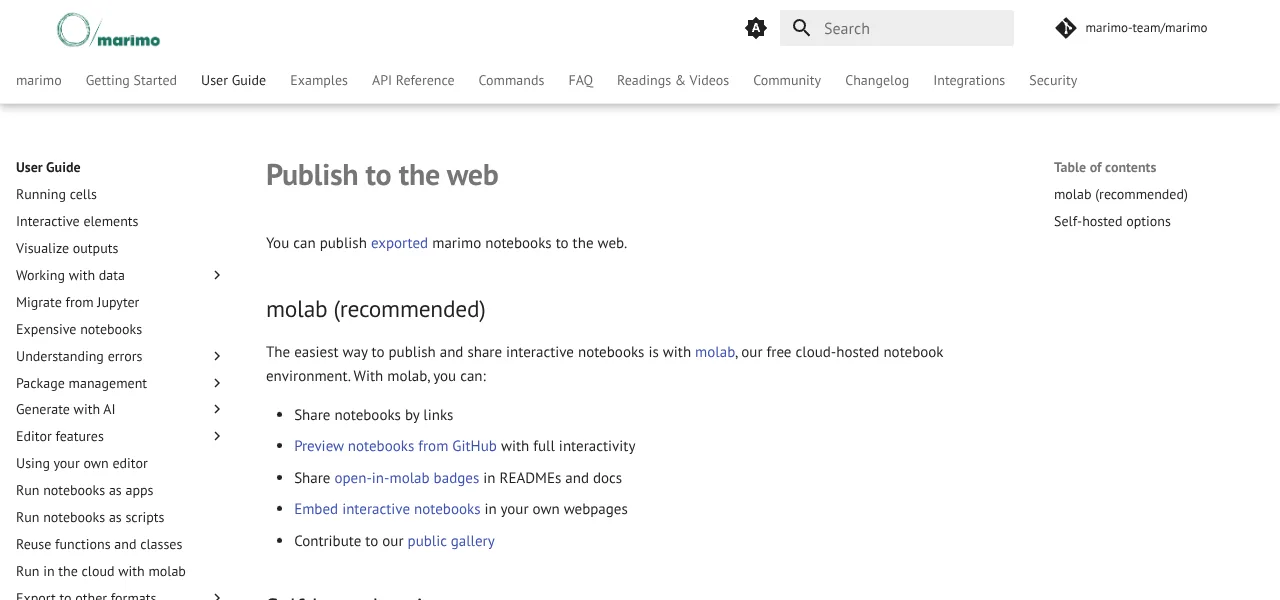Open Understanding errors page
This screenshot has width=1280, height=600.
point(79,356)
